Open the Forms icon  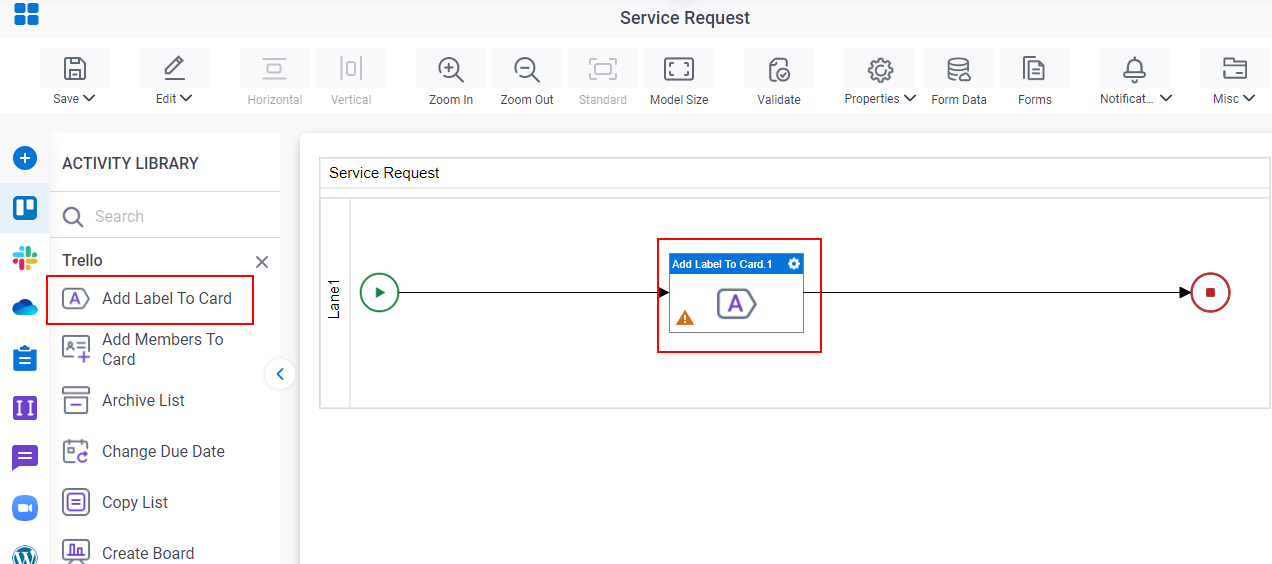(x=1035, y=68)
